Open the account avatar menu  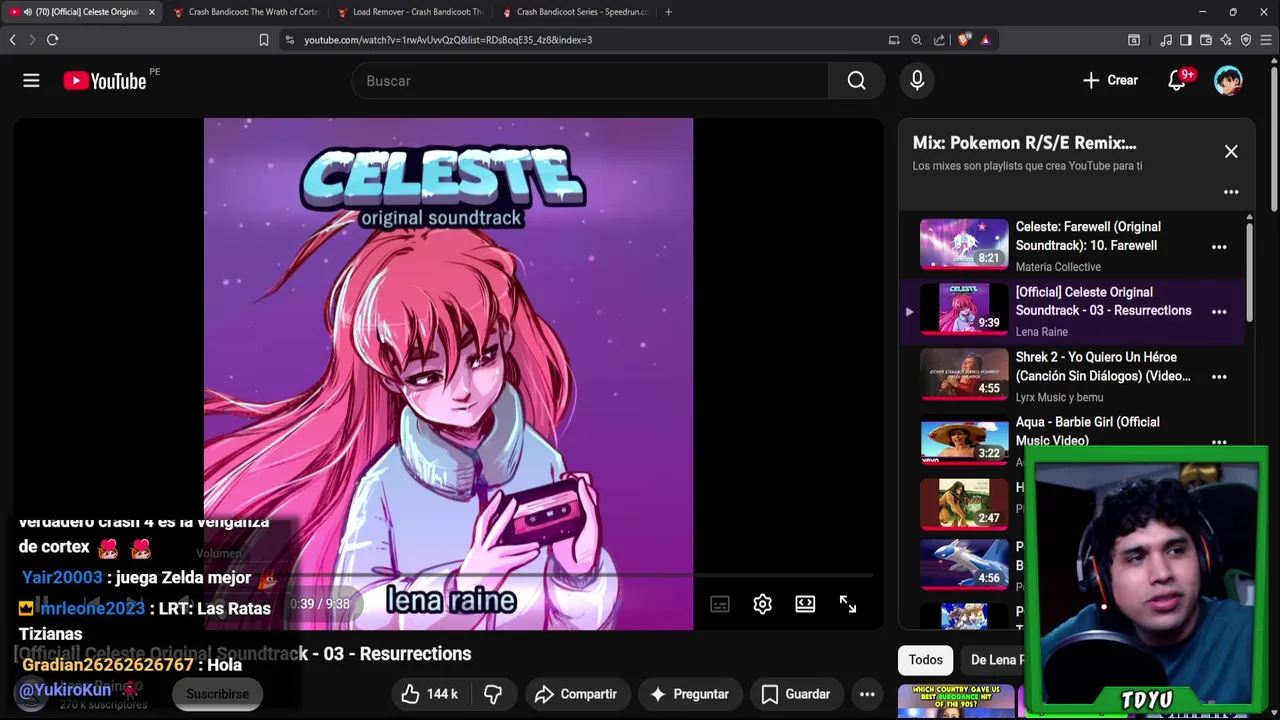click(1228, 81)
